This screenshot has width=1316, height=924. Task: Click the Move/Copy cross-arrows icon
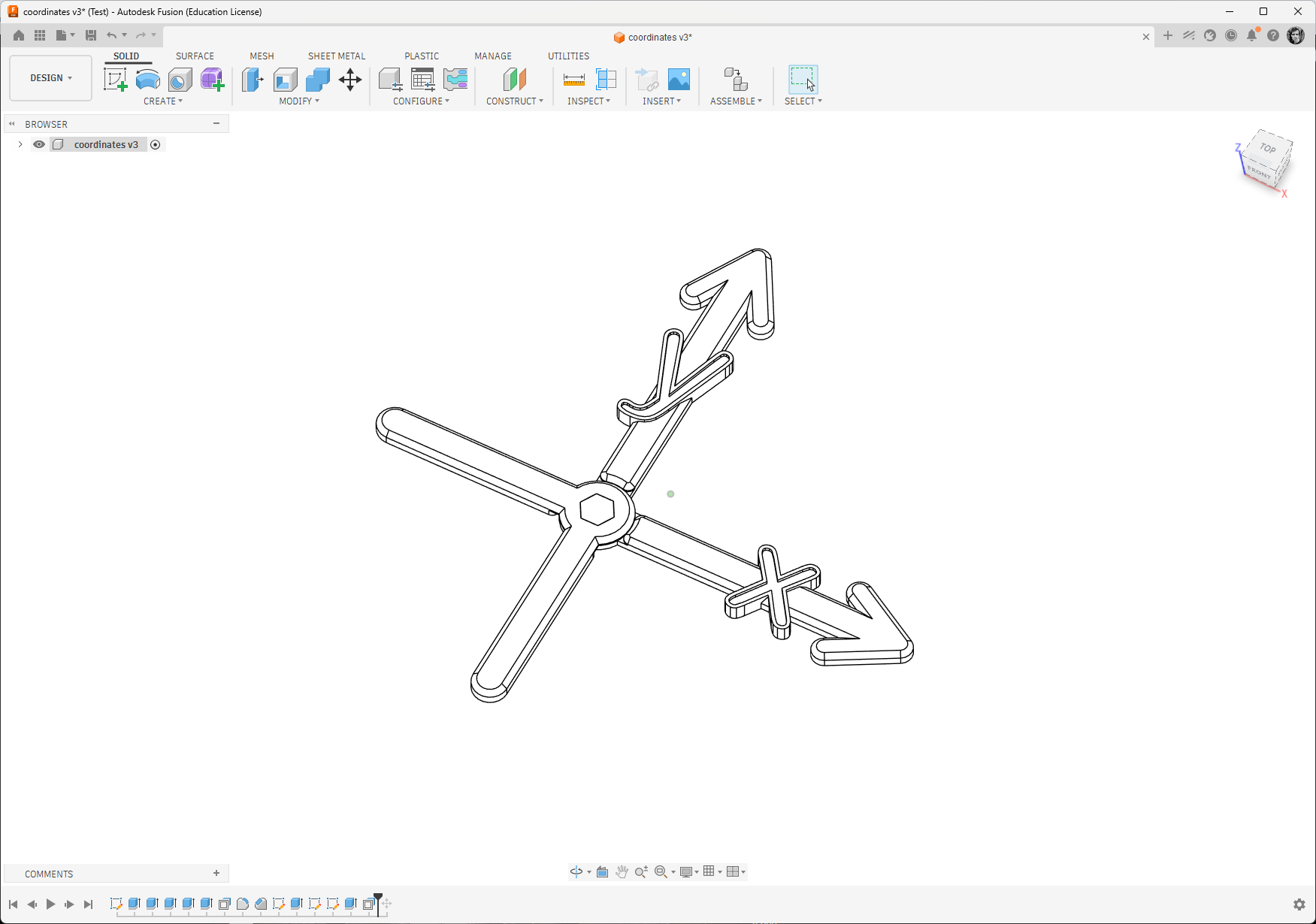350,80
